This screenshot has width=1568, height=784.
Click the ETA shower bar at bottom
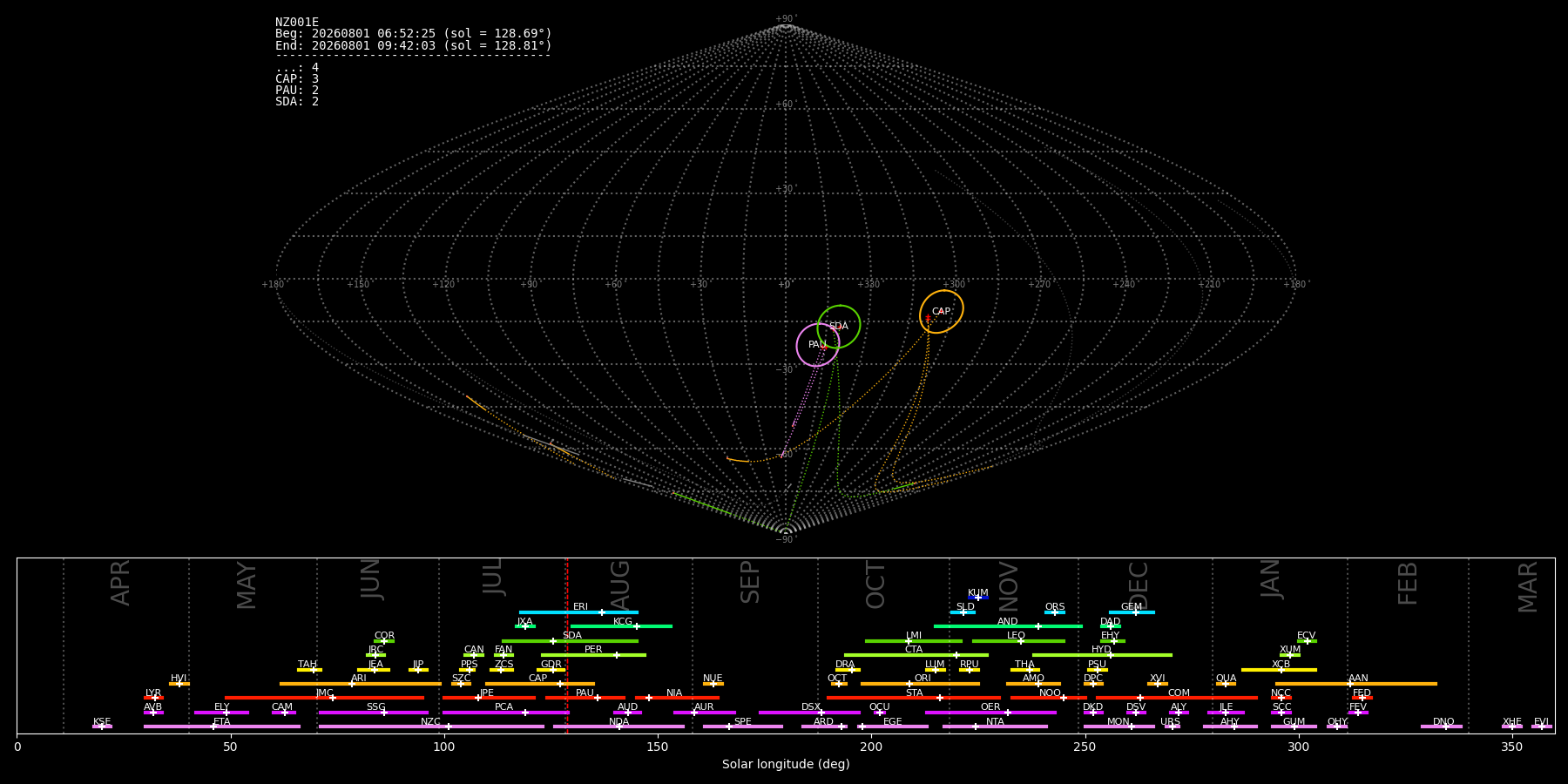click(x=222, y=727)
